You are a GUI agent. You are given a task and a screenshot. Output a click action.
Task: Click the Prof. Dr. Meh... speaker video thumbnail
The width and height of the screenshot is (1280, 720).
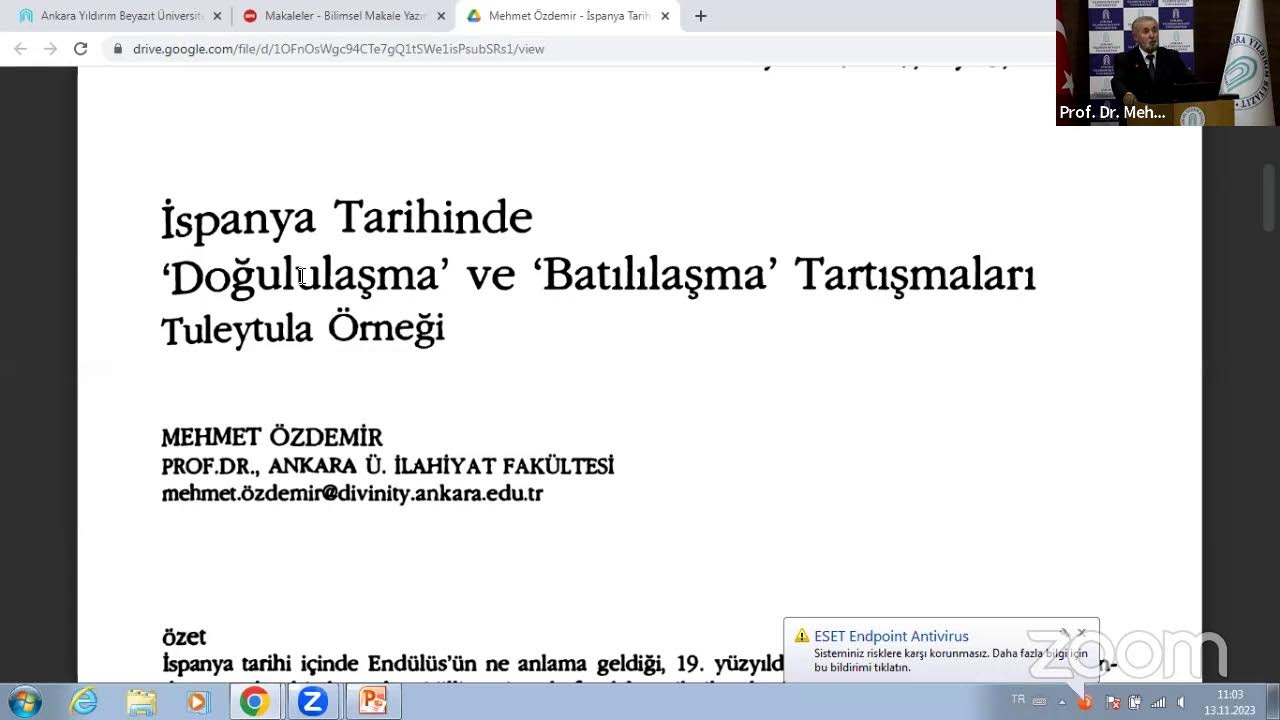click(1166, 62)
